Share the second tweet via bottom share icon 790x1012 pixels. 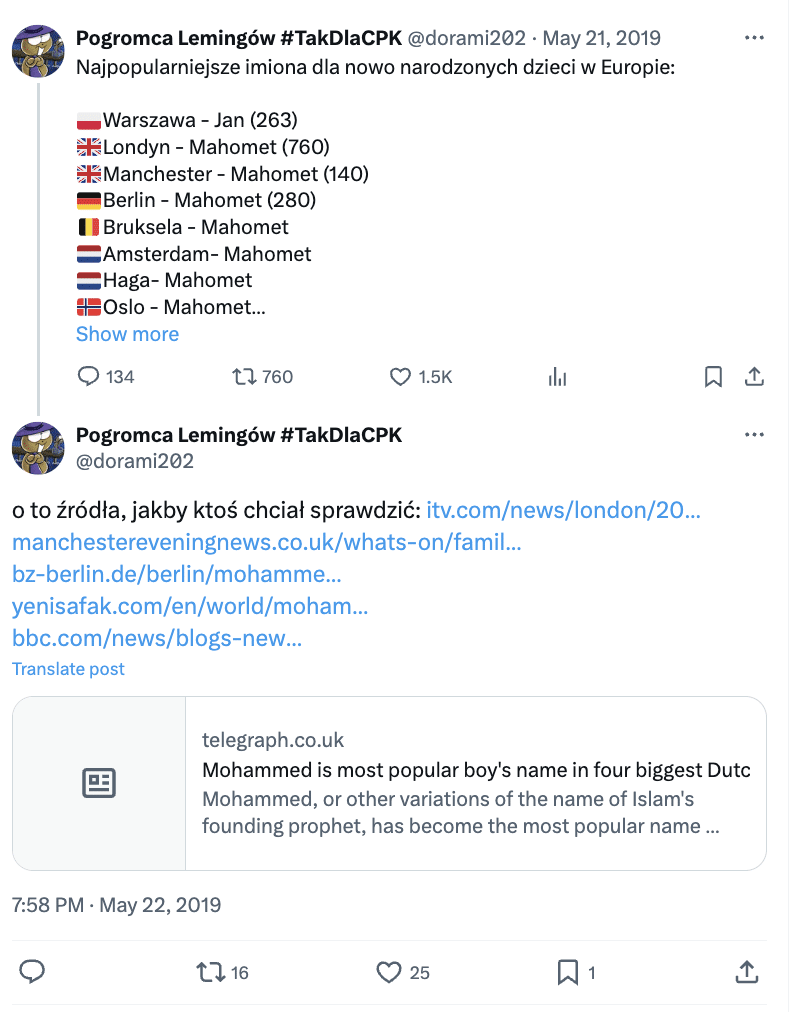click(x=745, y=971)
